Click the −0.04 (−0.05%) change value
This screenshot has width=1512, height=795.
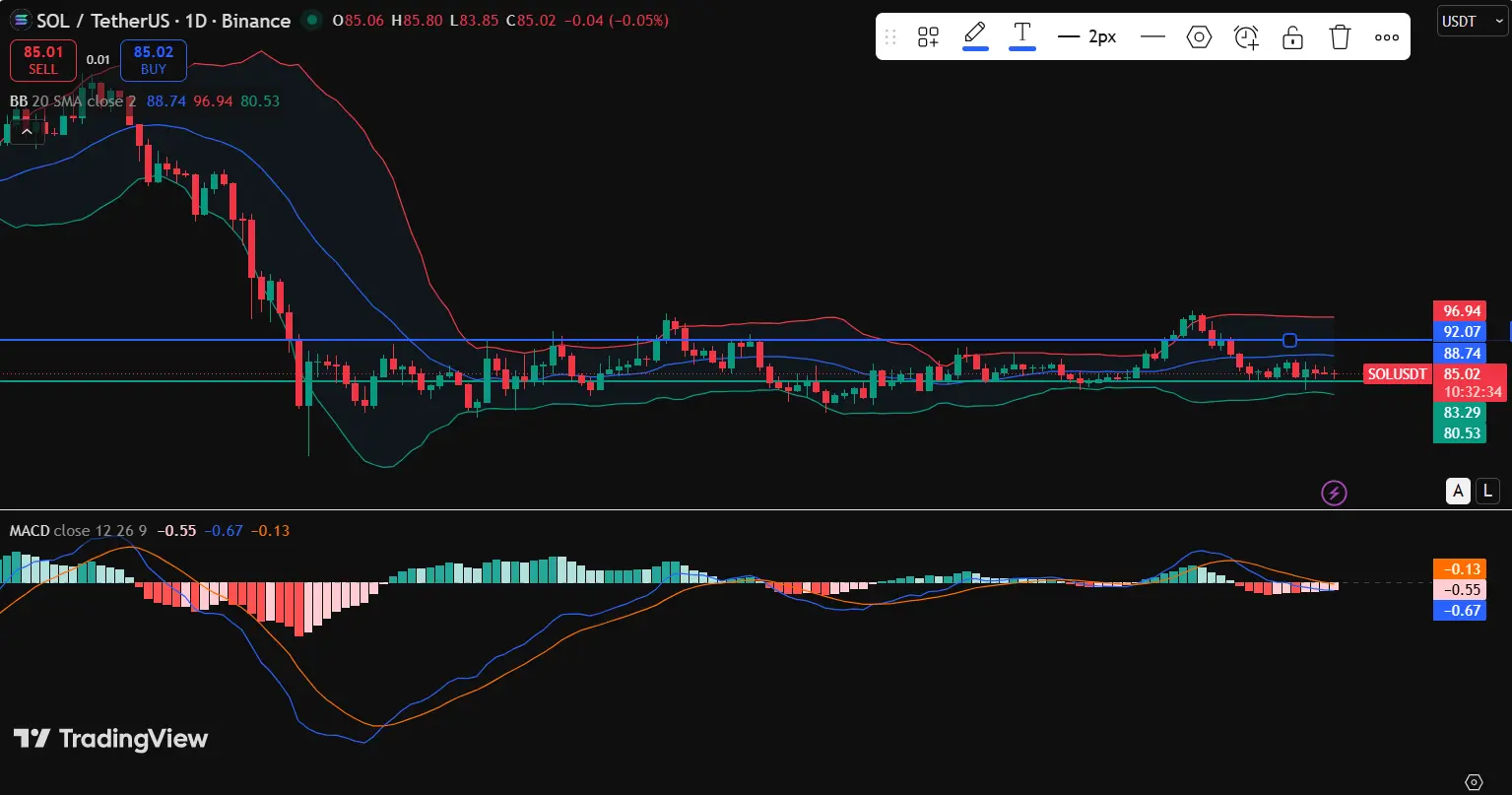615,21
